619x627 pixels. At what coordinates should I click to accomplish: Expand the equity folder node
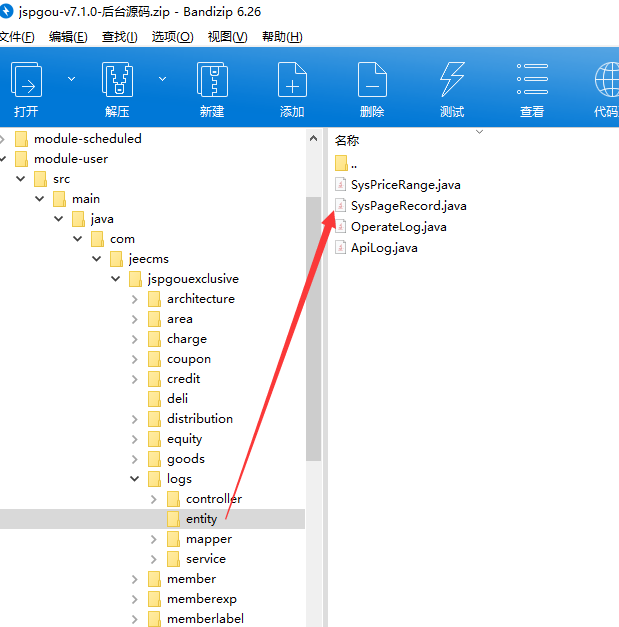(x=135, y=439)
